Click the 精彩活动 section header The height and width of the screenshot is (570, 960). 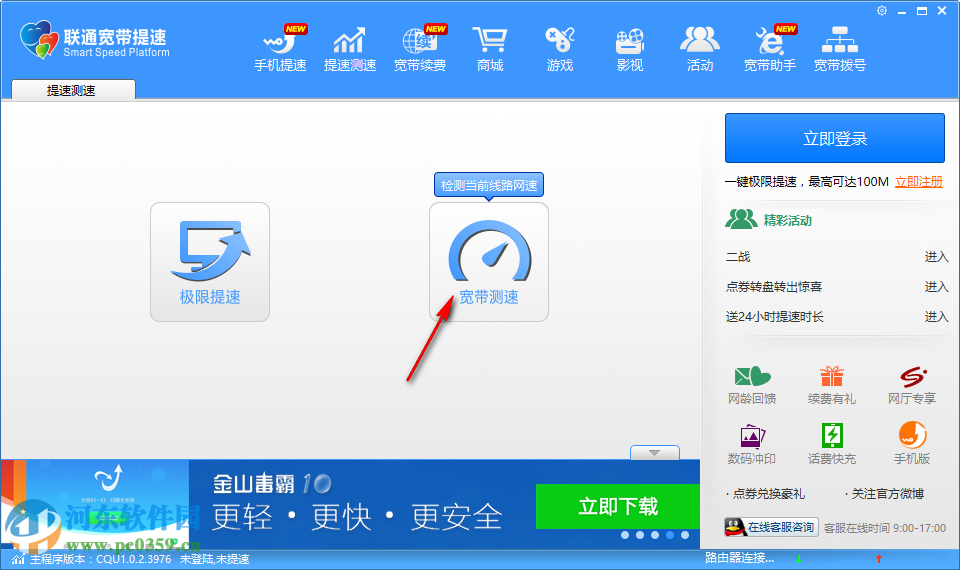[x=768, y=220]
